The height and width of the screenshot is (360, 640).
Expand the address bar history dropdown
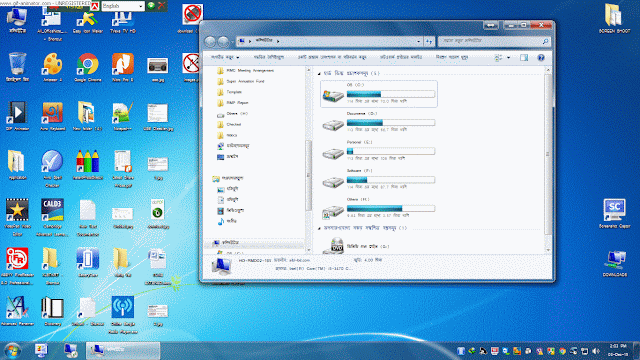point(418,41)
